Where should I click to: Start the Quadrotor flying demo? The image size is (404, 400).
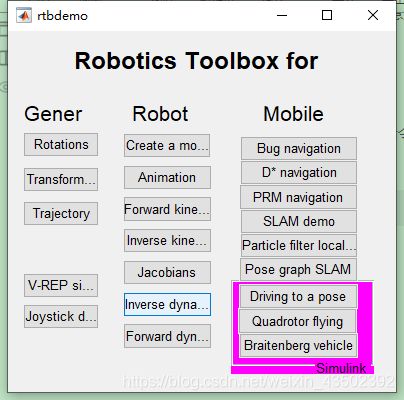(x=298, y=321)
